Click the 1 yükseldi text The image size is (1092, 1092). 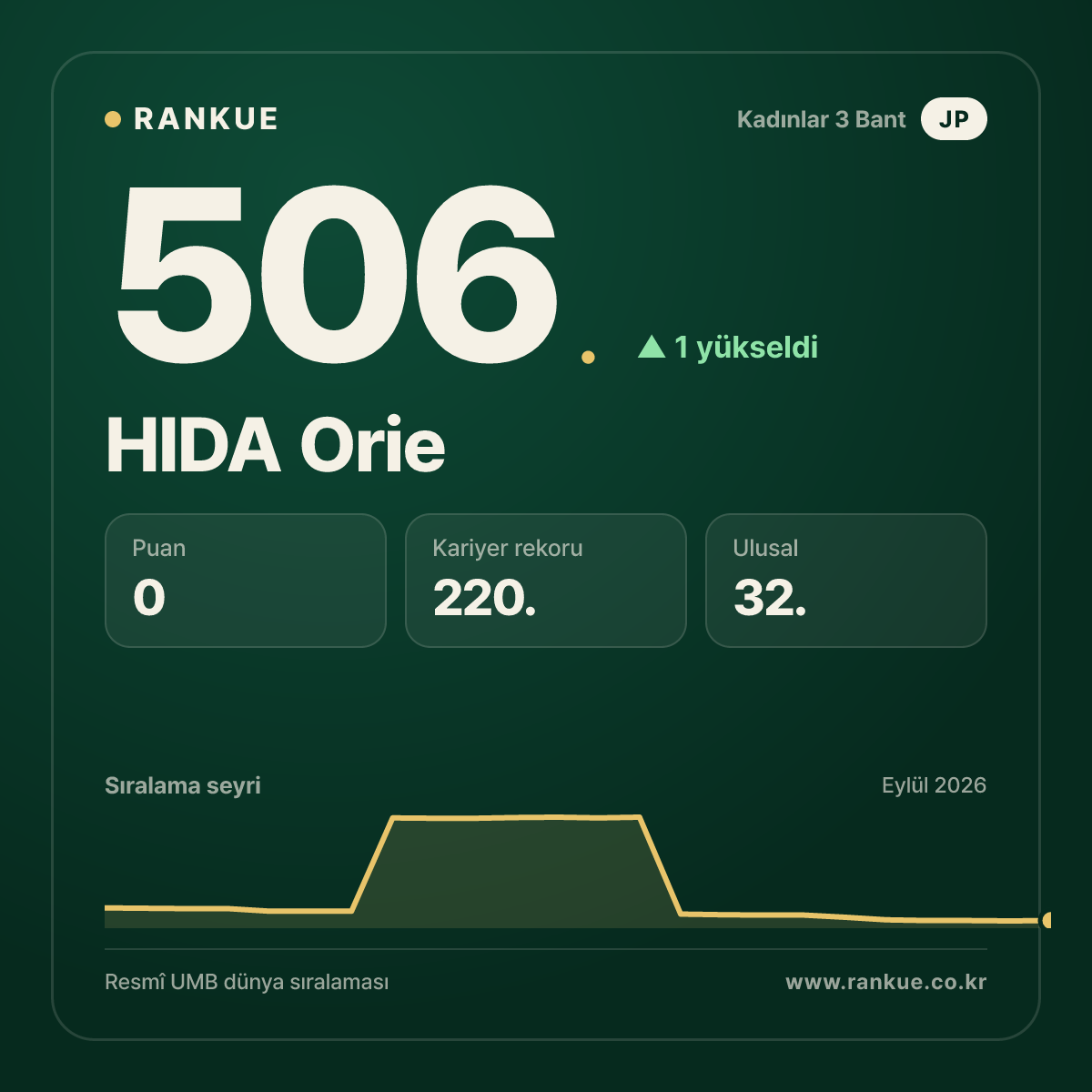coord(746,347)
